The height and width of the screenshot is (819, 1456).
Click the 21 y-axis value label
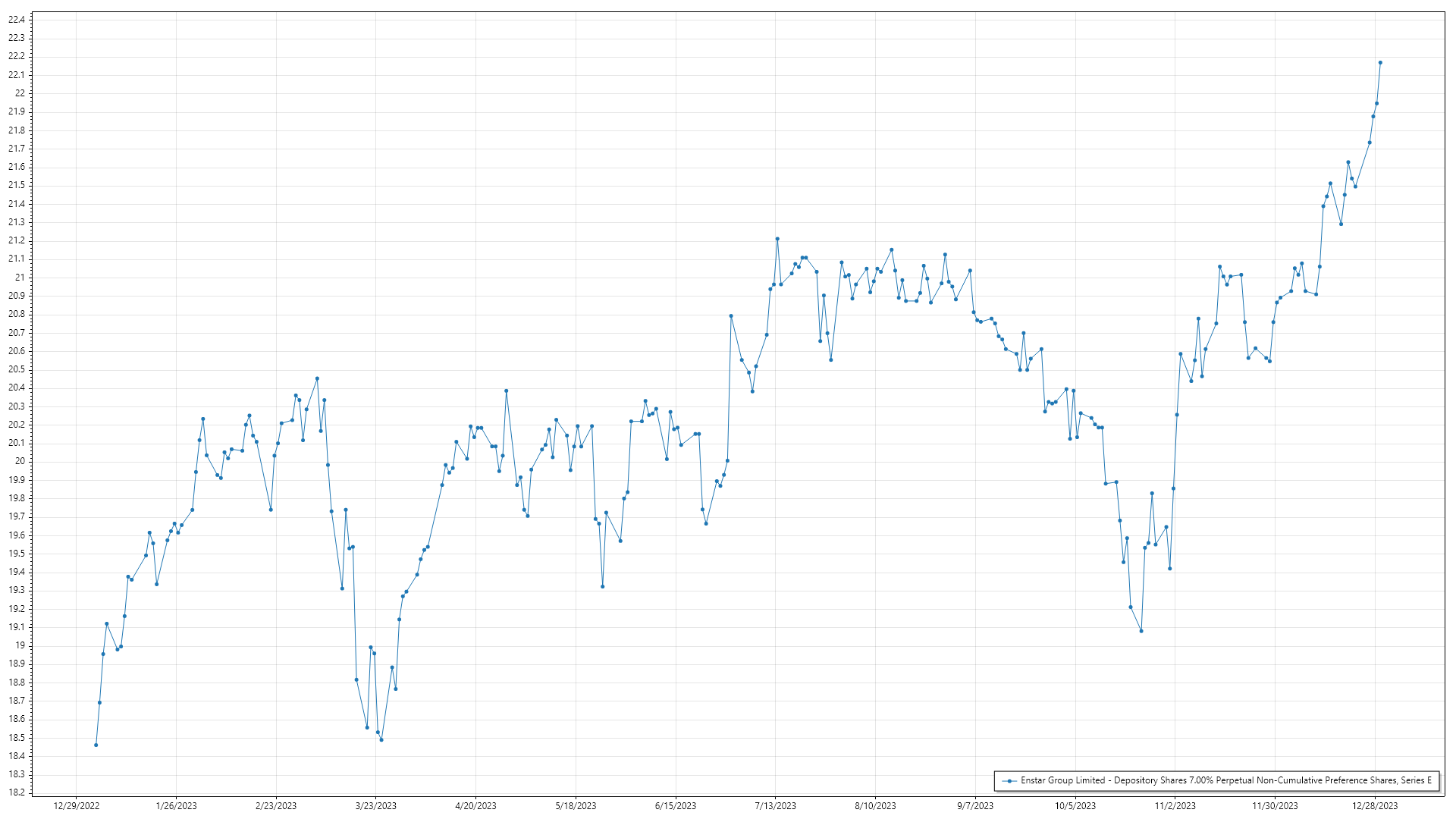20,278
